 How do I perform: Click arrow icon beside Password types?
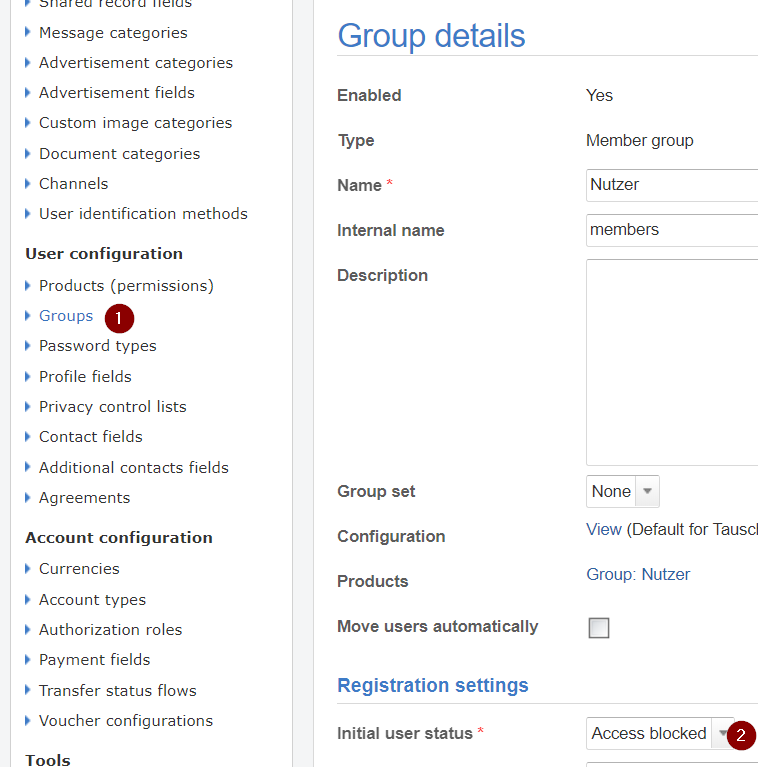click(x=28, y=346)
